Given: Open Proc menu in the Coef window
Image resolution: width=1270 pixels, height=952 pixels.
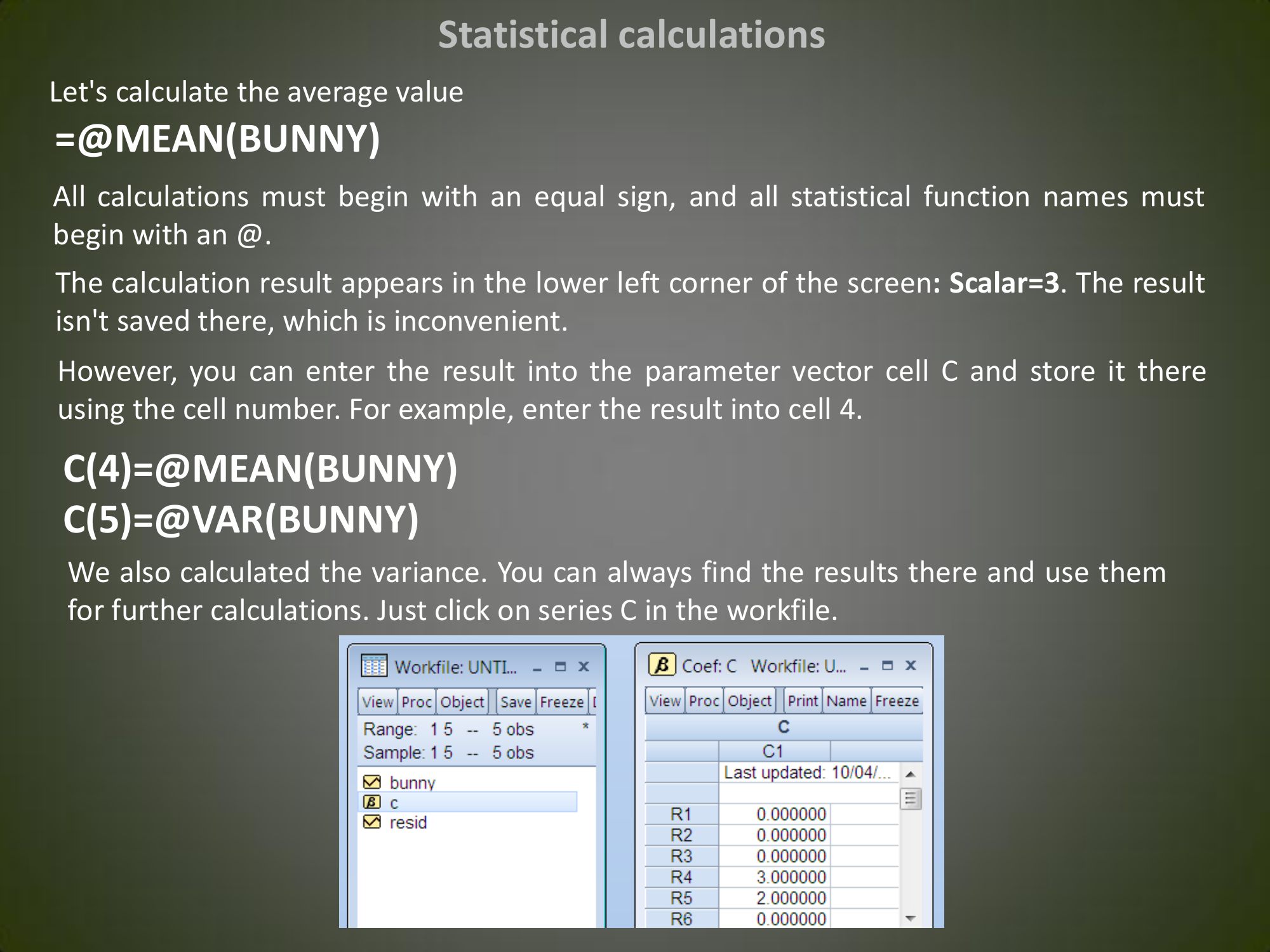Looking at the screenshot, I should pyautogui.click(x=704, y=701).
